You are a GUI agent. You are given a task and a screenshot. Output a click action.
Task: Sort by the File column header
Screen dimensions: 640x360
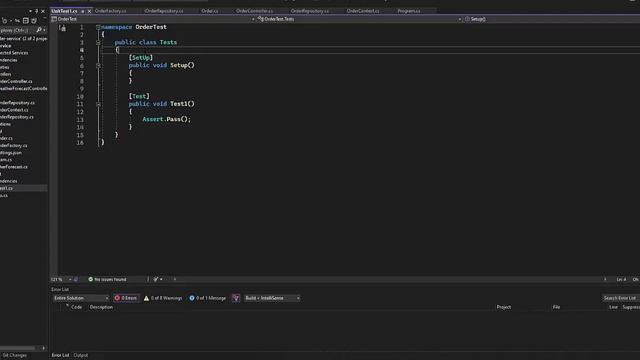[x=556, y=307]
